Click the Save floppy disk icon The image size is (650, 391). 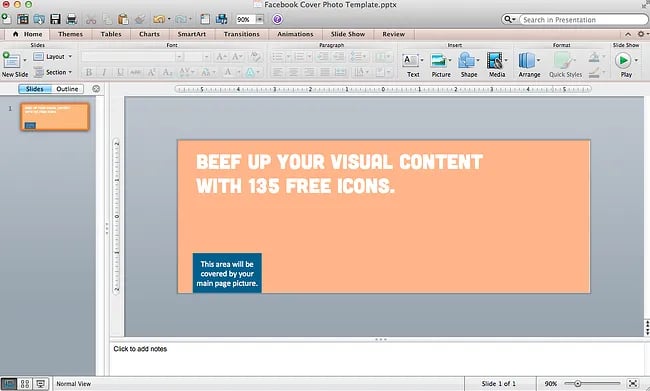point(55,19)
